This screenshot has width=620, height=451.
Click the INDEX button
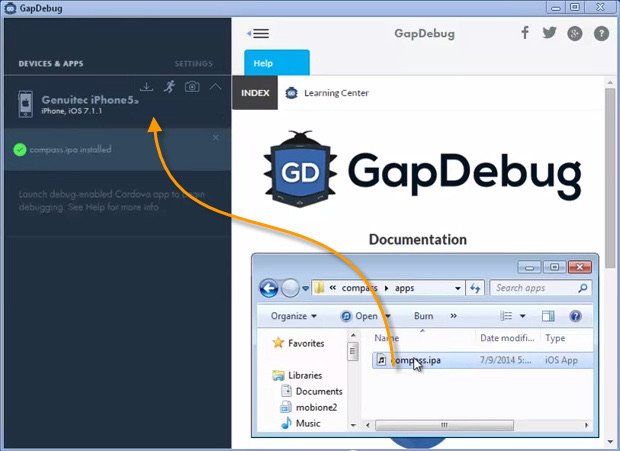[x=254, y=93]
